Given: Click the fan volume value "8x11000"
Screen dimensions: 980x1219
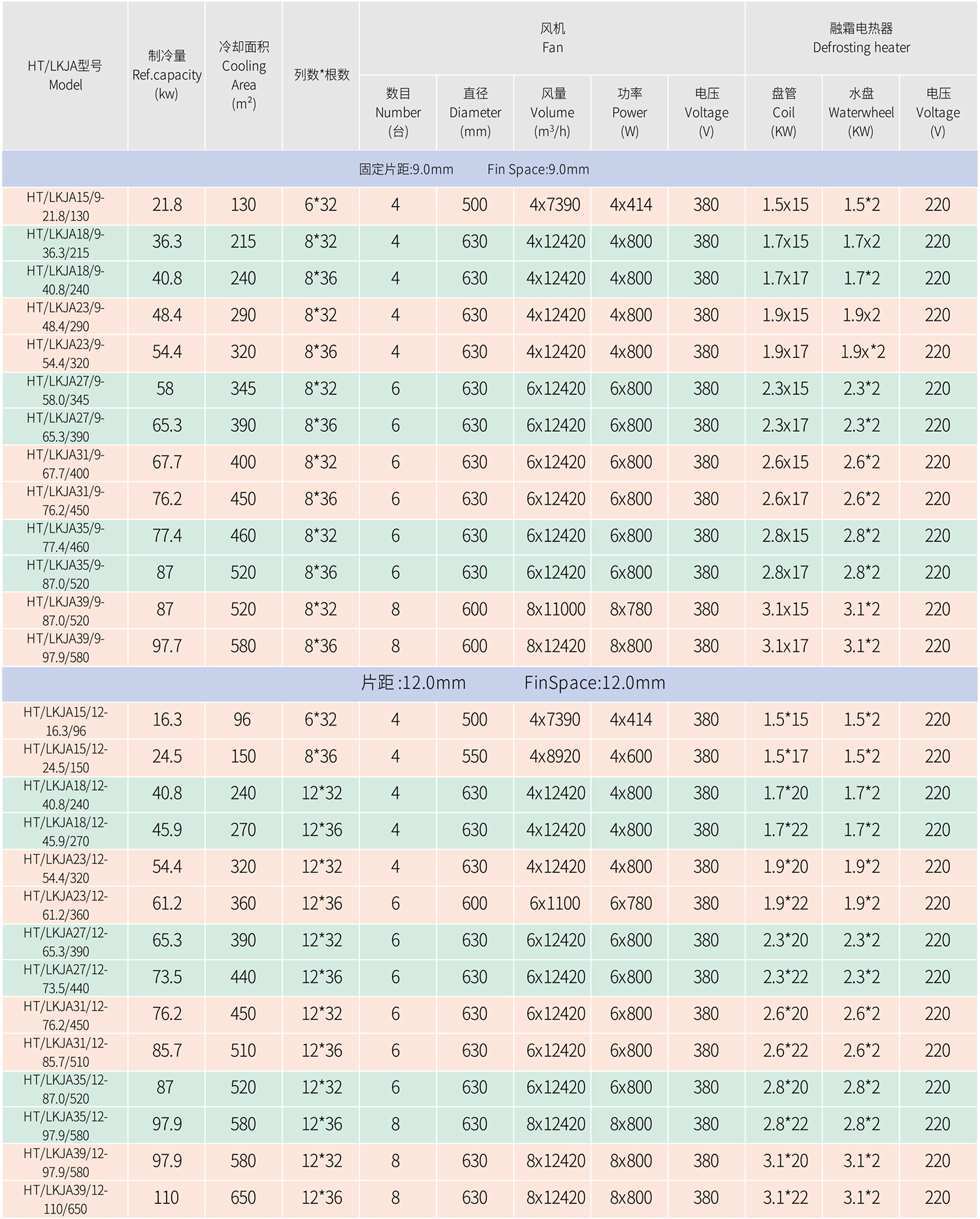Looking at the screenshot, I should pyautogui.click(x=556, y=609).
